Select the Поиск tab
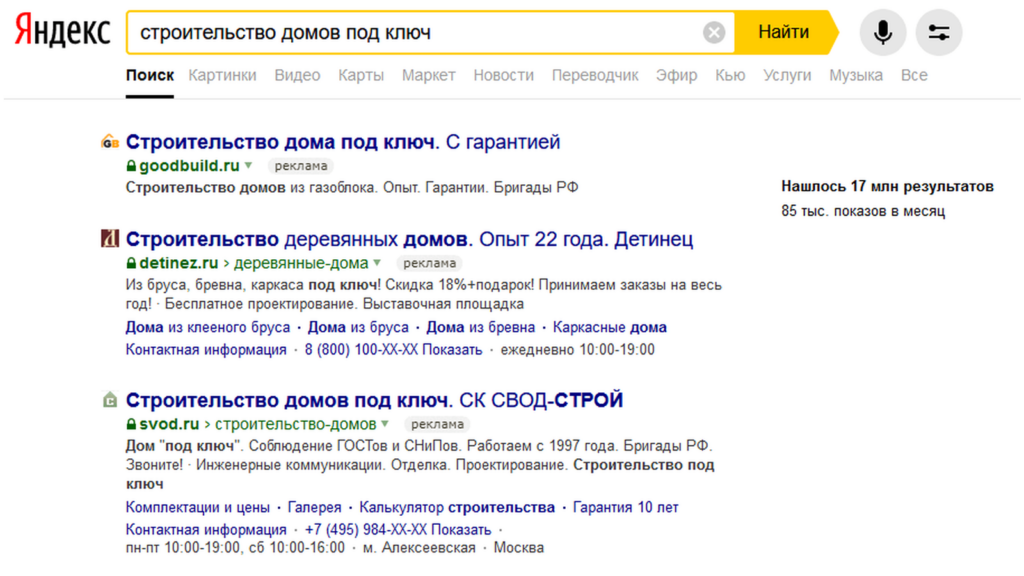 150,76
